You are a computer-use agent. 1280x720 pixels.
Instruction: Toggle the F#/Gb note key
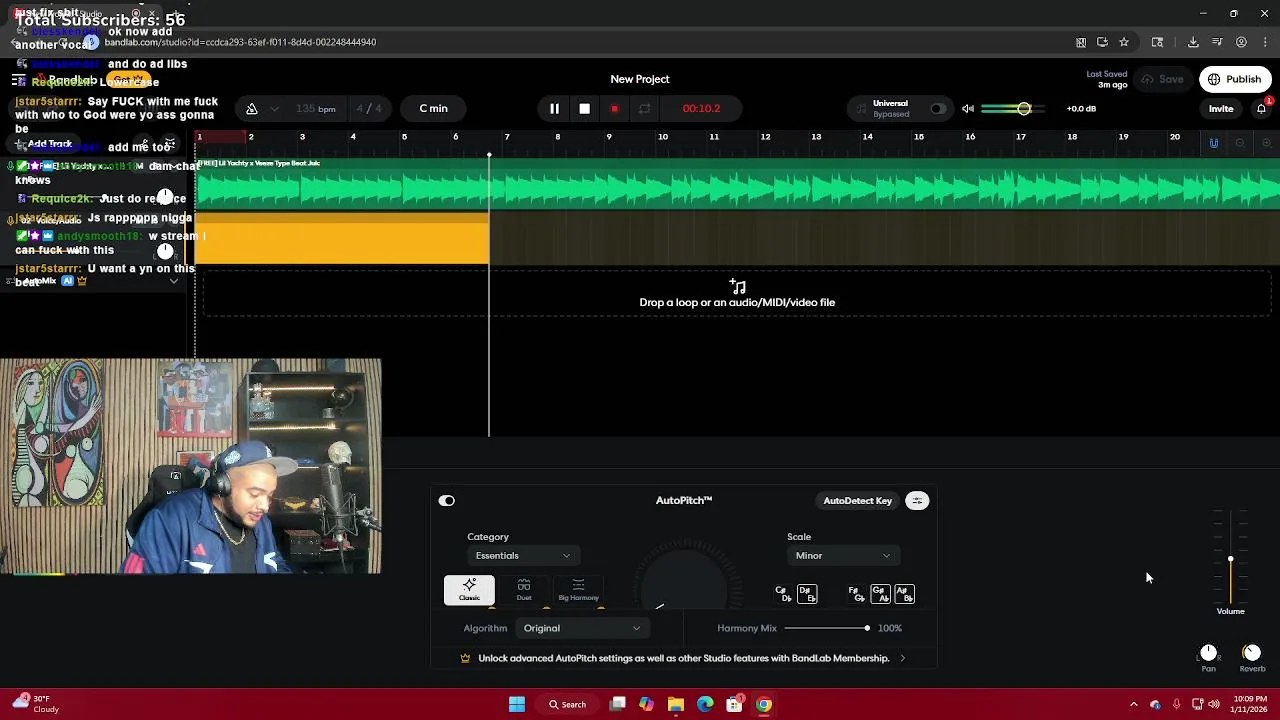coord(856,594)
